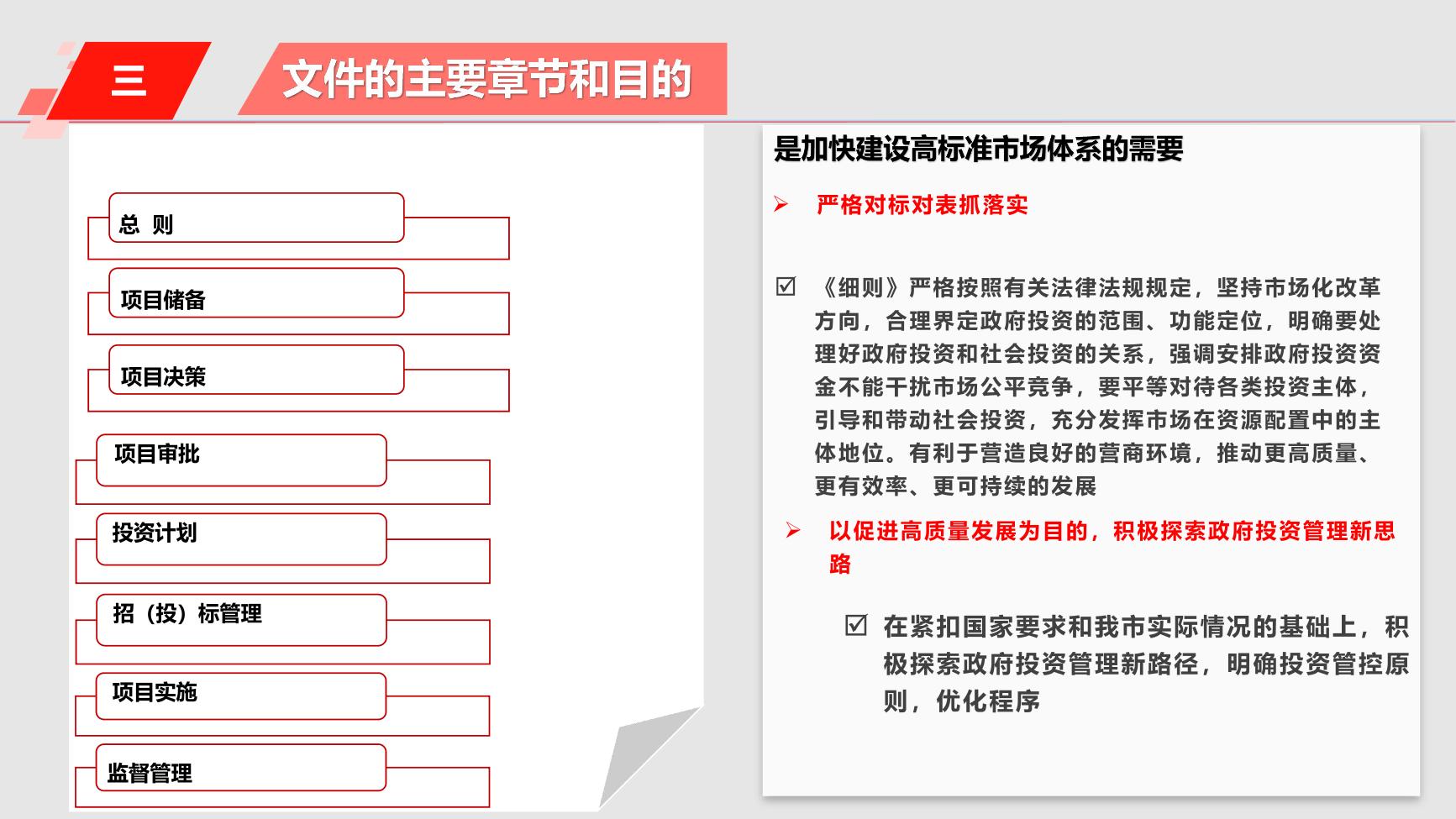The height and width of the screenshot is (819, 1456).
Task: Click the title 文件的主要章节和目的
Action: click(487, 80)
